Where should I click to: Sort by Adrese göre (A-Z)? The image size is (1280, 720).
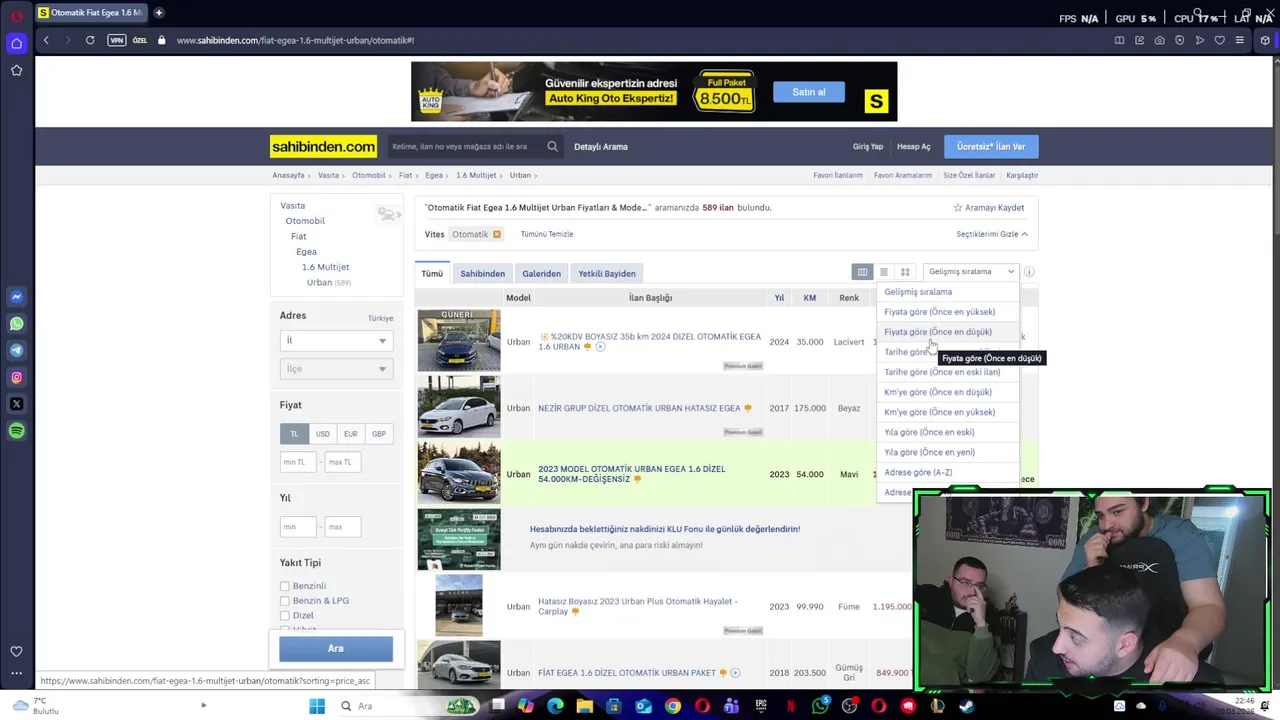pos(918,472)
